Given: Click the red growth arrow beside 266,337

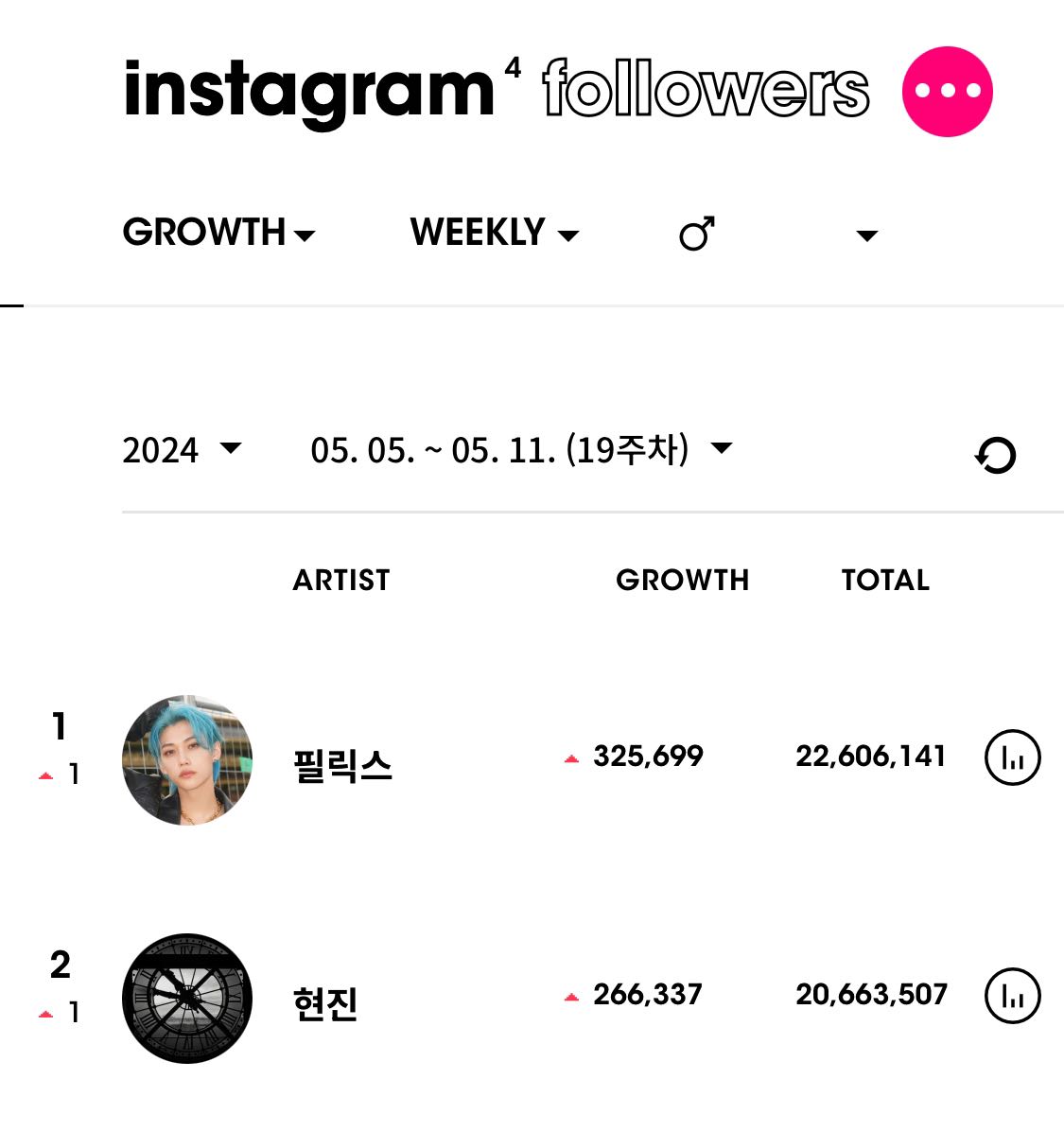Looking at the screenshot, I should 571,998.
